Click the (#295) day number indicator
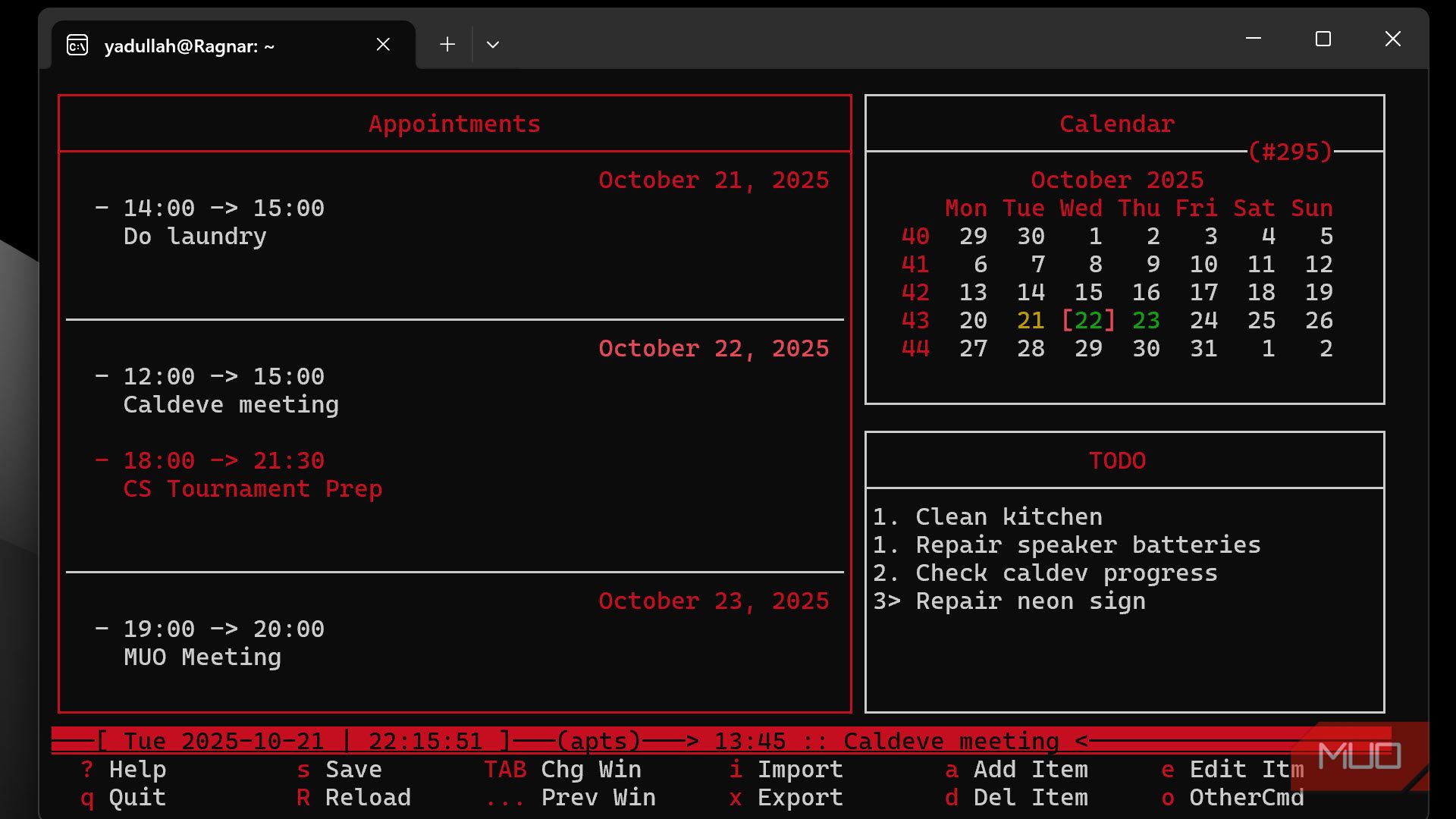 point(1290,152)
